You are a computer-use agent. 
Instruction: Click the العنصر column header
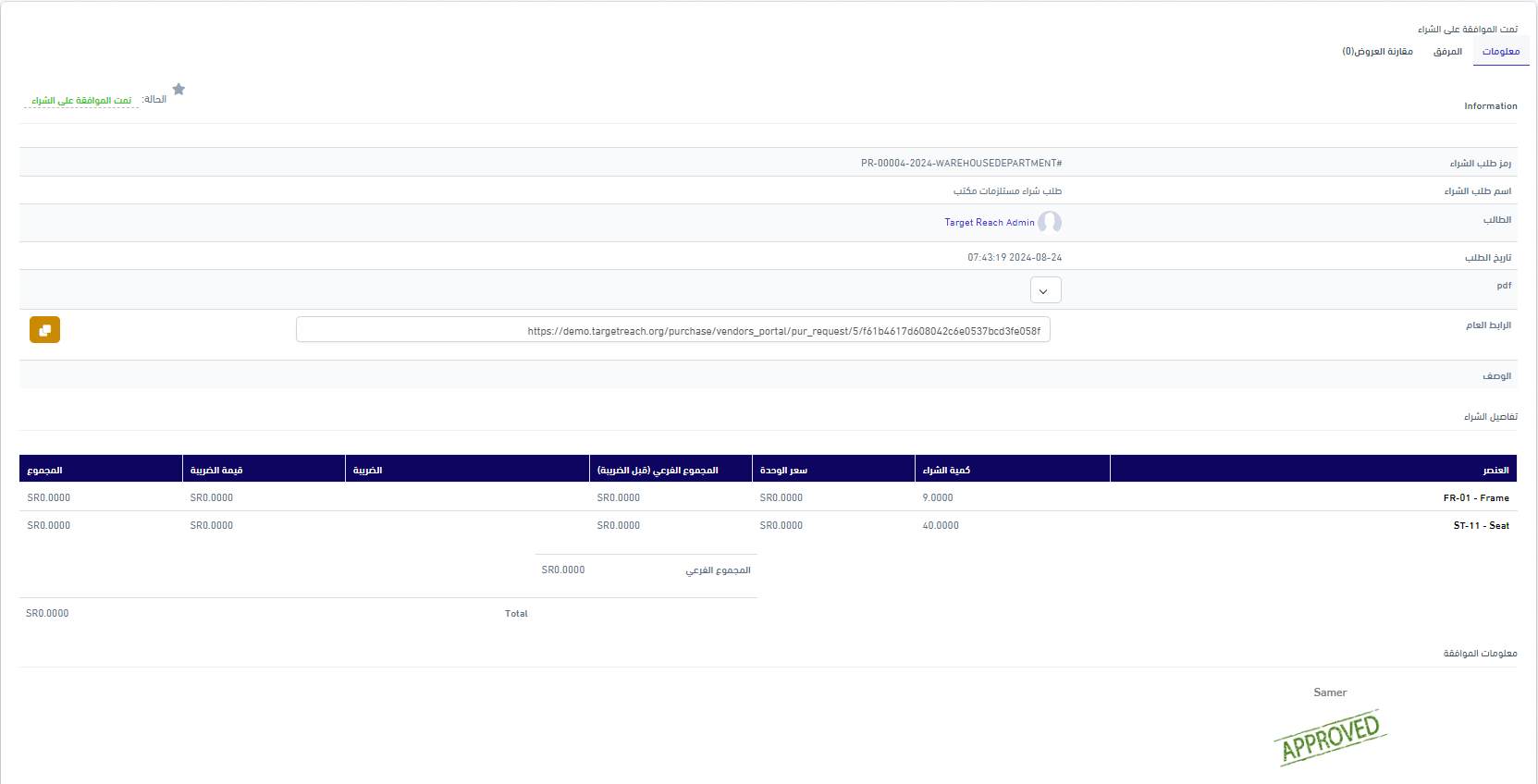click(1495, 471)
